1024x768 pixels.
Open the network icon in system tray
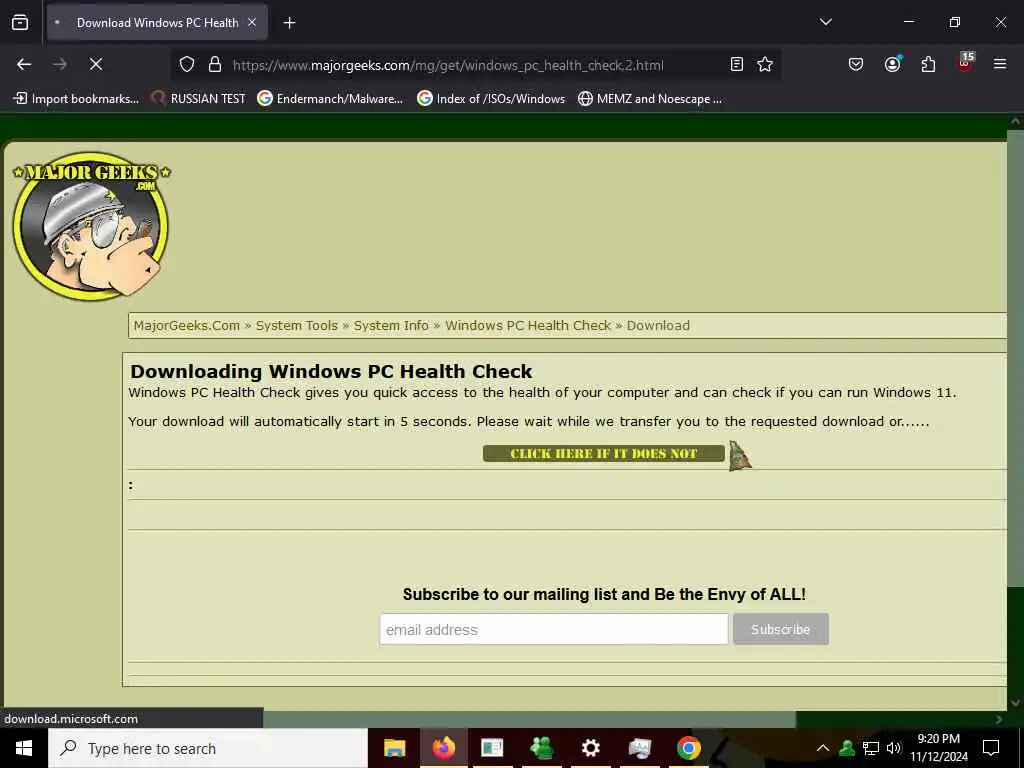pyautogui.click(x=871, y=748)
